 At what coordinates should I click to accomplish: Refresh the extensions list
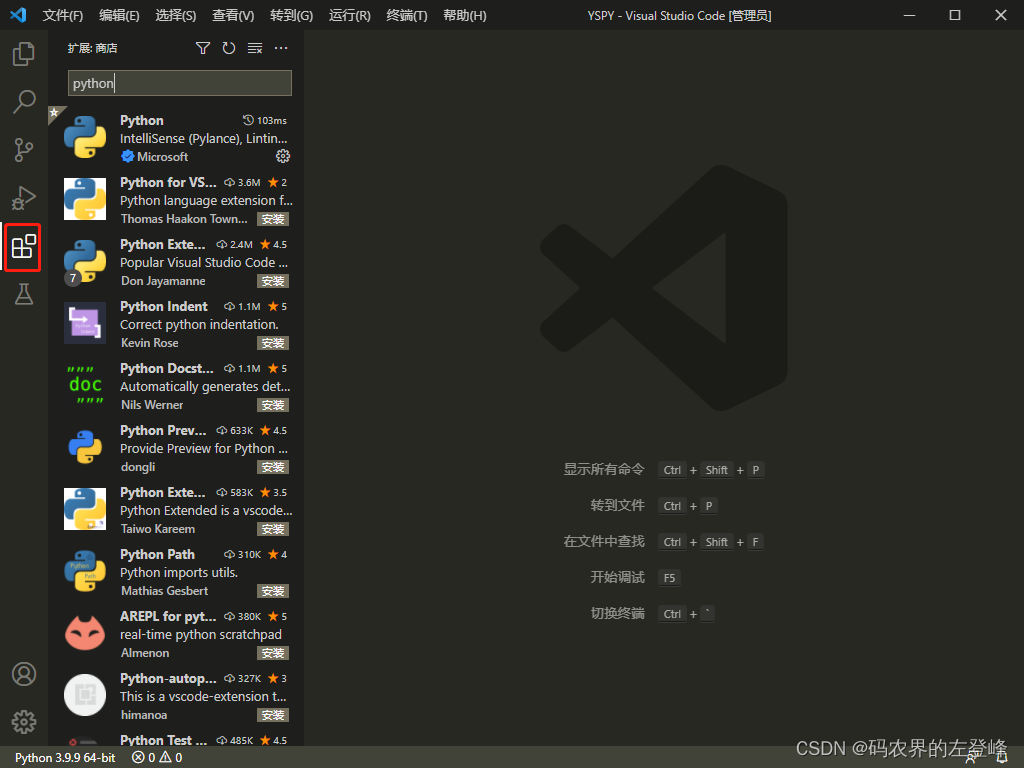pos(229,48)
